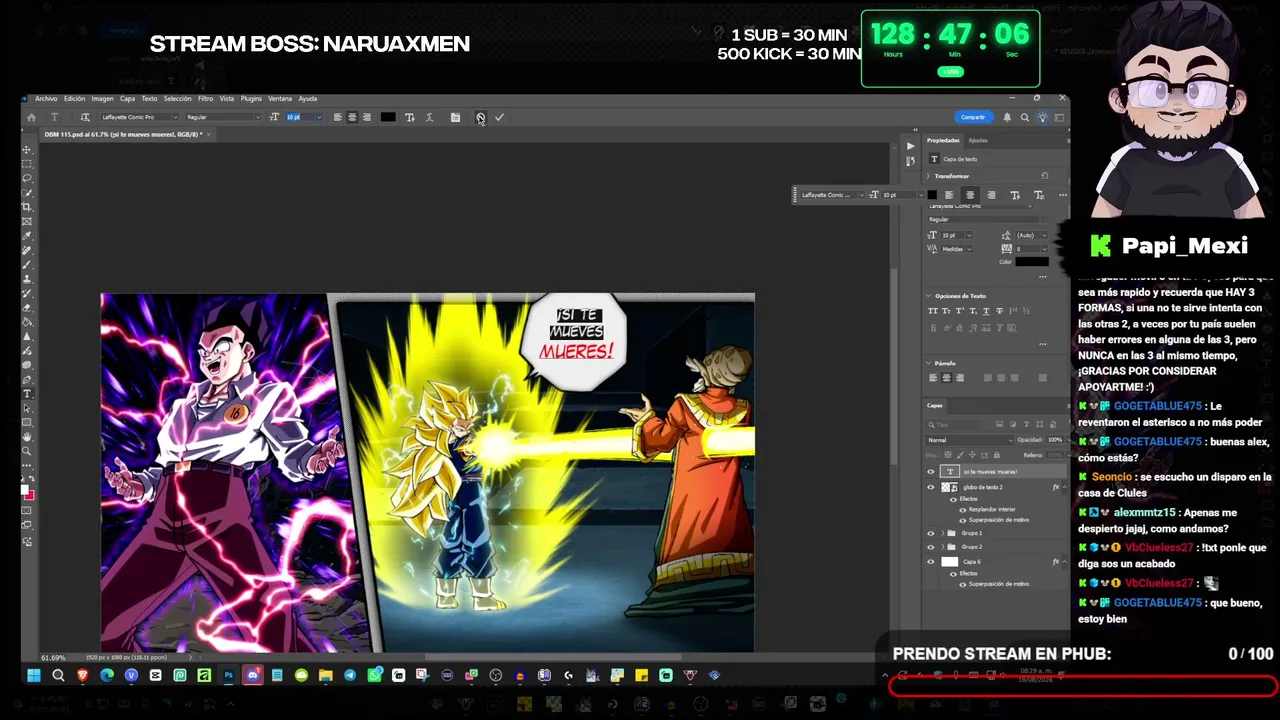Image resolution: width=1280 pixels, height=720 pixels.
Task: Open Windows taskbar search
Action: click(58, 676)
